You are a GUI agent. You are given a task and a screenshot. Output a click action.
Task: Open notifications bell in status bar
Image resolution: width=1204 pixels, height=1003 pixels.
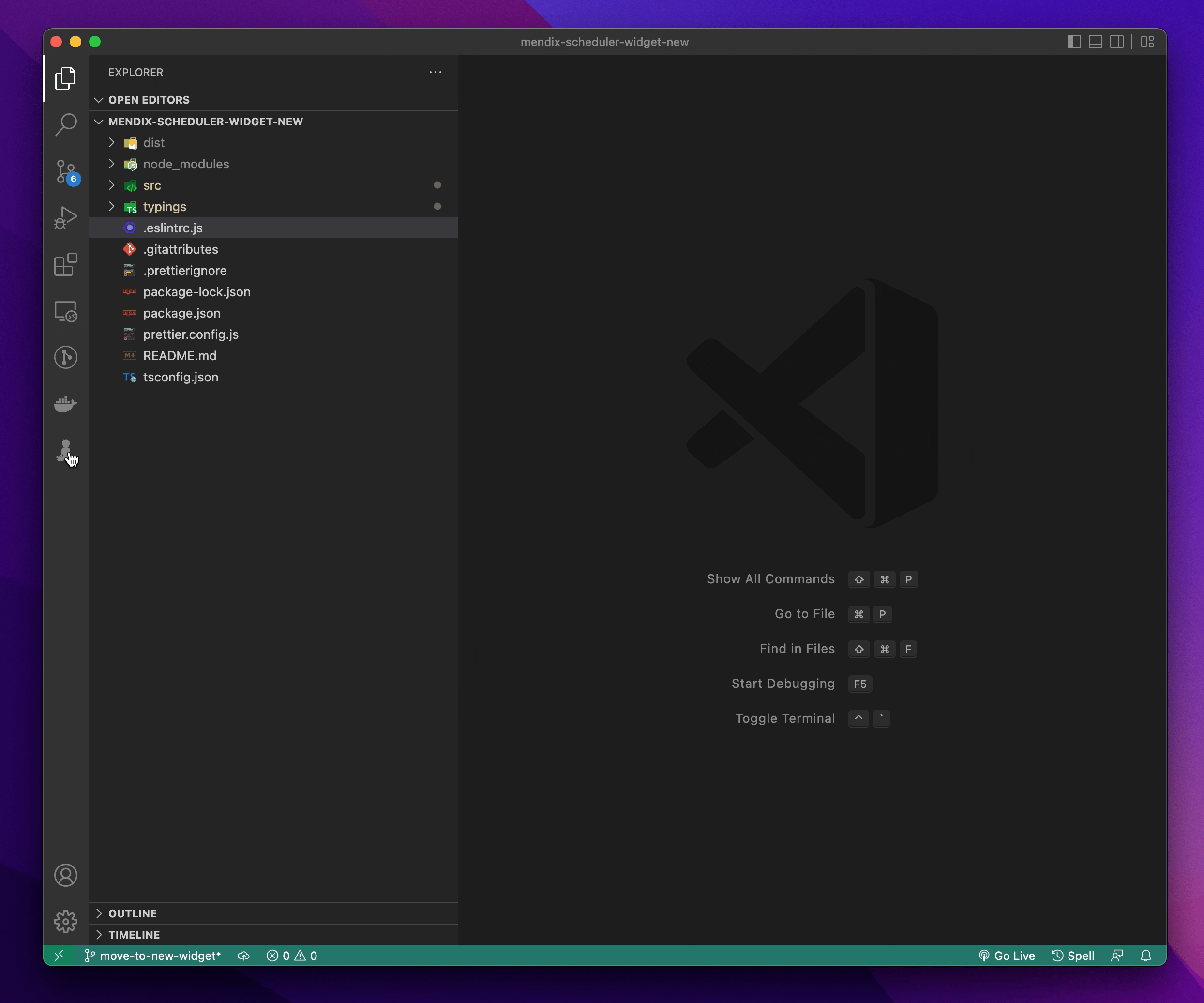click(1145, 956)
